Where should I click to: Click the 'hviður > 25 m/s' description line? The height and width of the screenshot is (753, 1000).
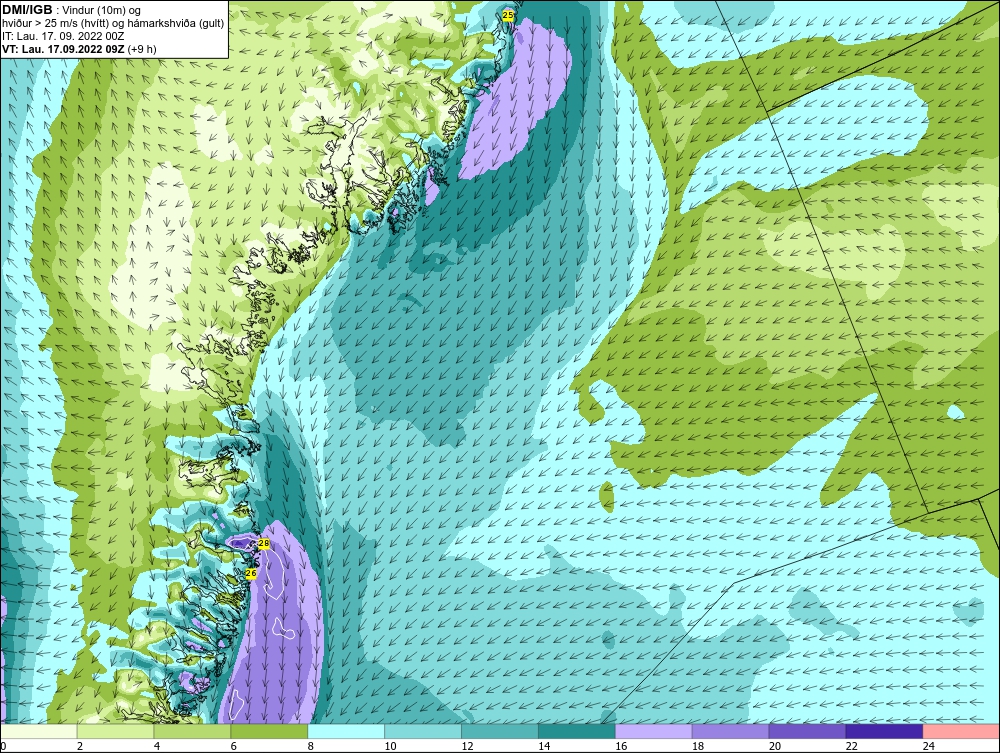[113, 23]
